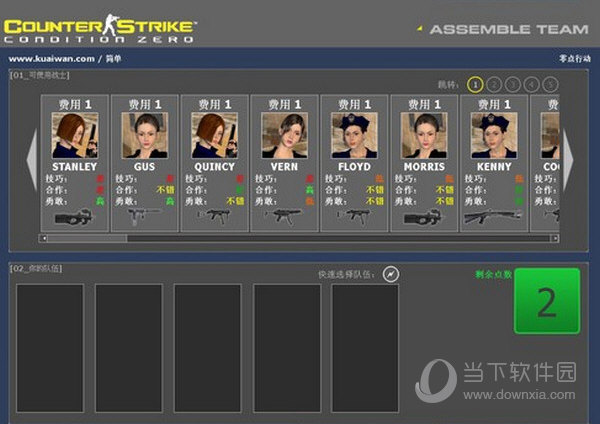The width and height of the screenshot is (600, 424).
Task: Click the first empty team slot
Action: 50,348
